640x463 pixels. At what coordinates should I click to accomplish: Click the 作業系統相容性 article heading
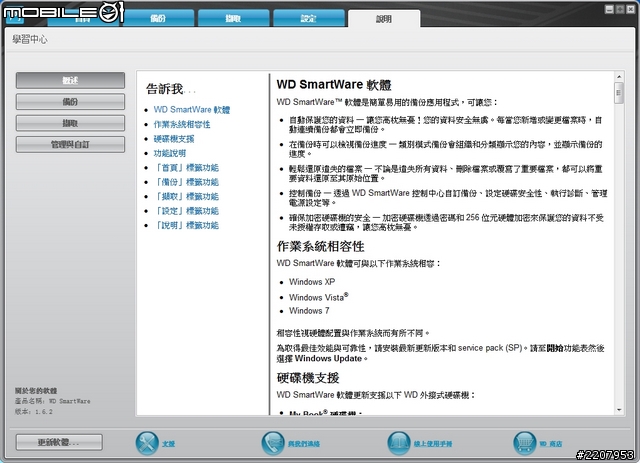click(320, 246)
